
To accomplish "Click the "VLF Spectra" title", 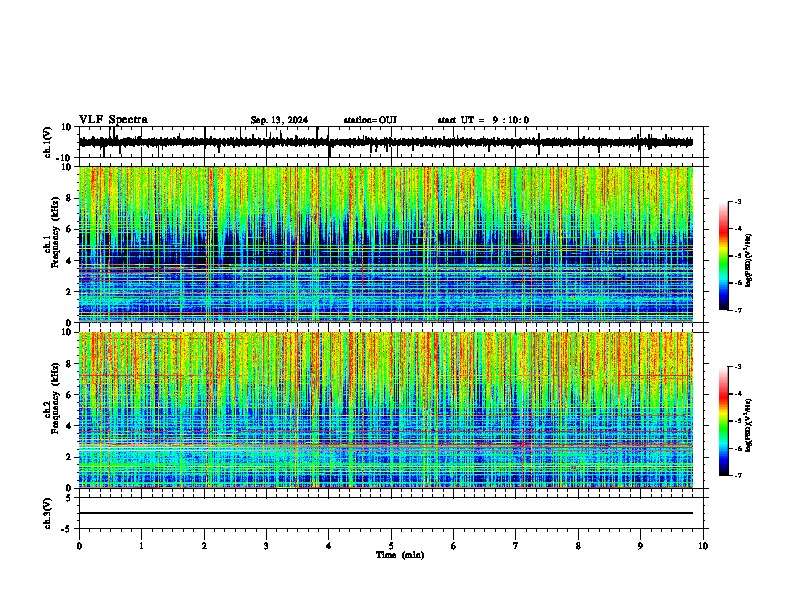I will [113, 120].
